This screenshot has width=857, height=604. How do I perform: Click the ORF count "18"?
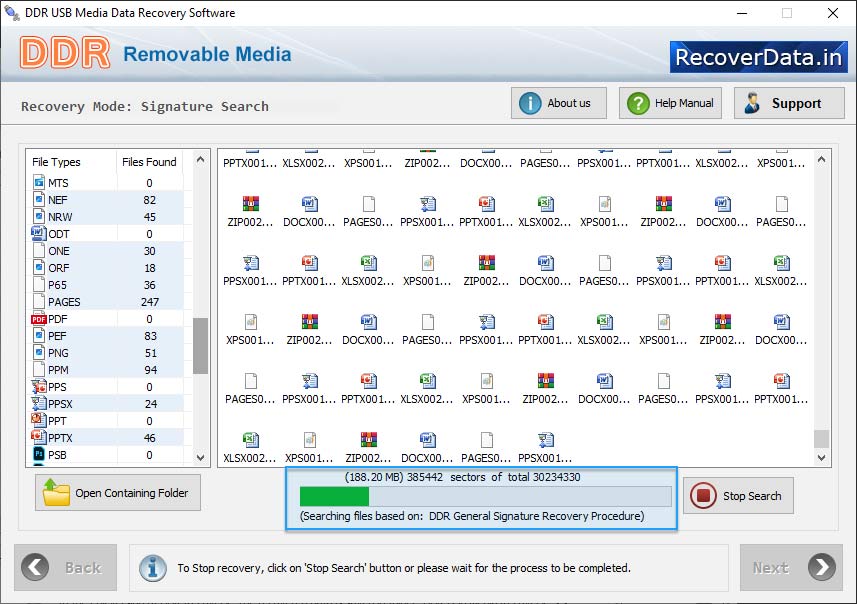coord(150,268)
